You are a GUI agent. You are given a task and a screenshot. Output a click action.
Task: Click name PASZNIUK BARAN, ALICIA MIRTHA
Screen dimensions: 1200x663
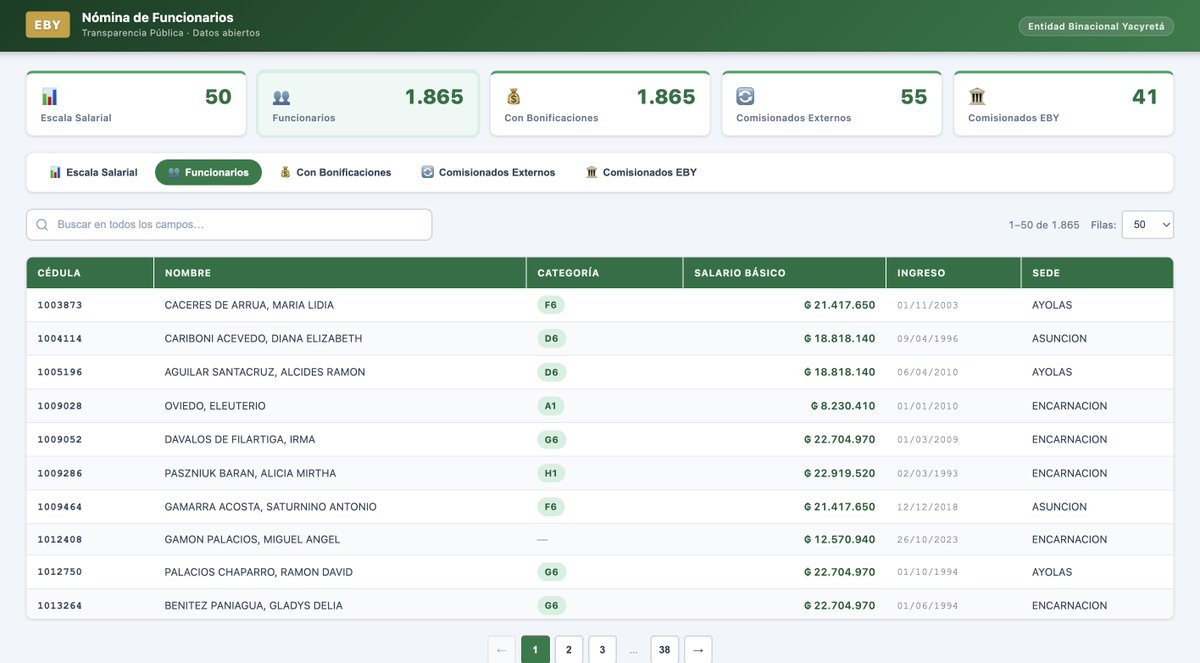coord(250,473)
